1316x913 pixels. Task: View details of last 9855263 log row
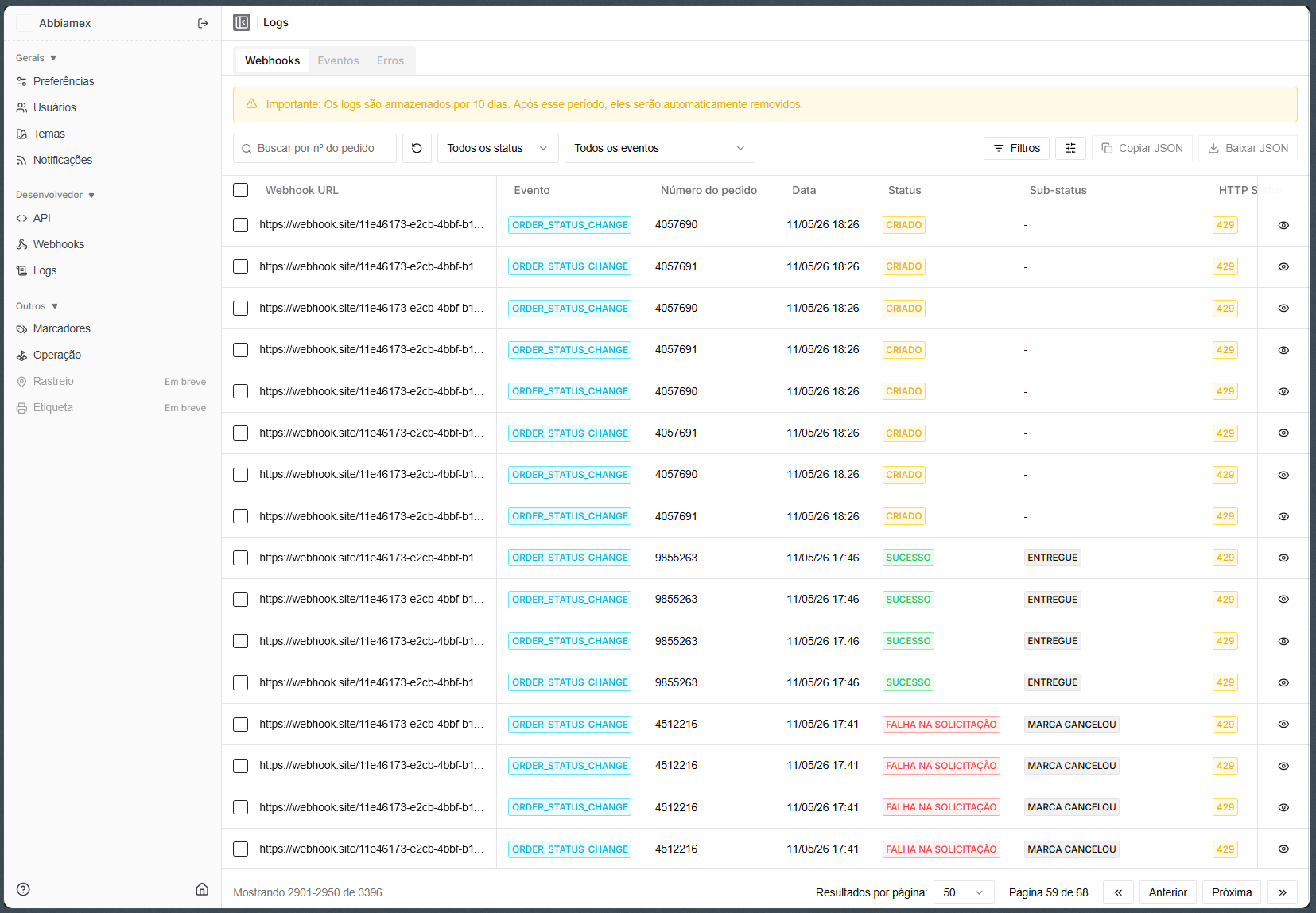(1283, 682)
